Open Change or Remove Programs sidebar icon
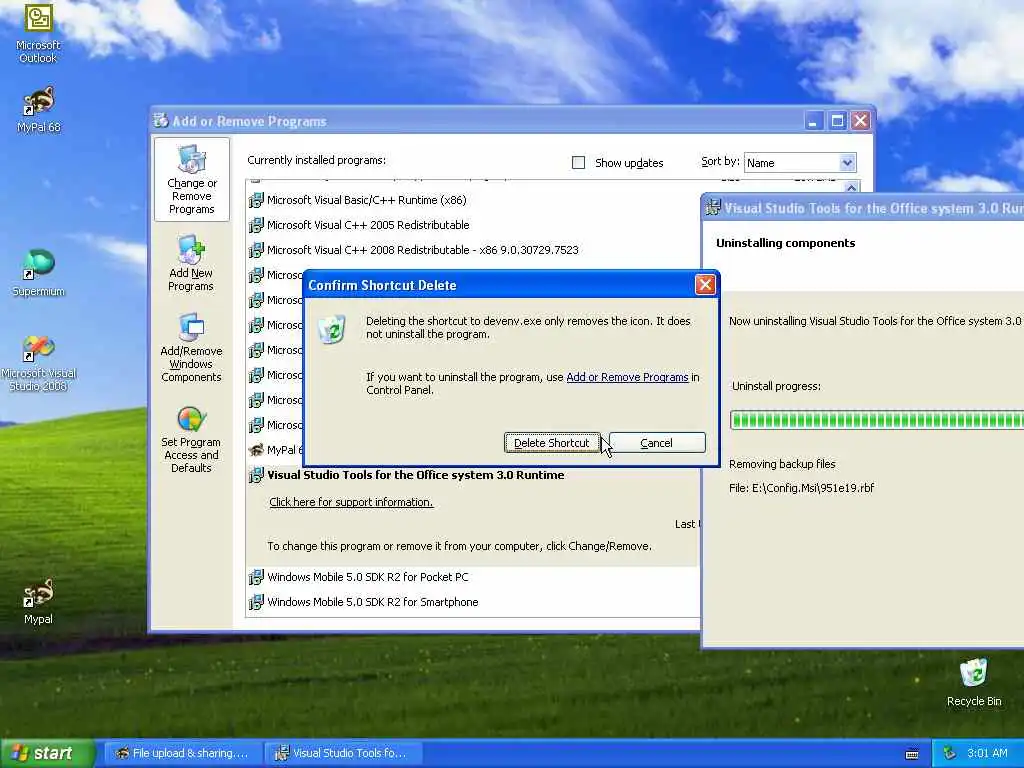 [191, 180]
